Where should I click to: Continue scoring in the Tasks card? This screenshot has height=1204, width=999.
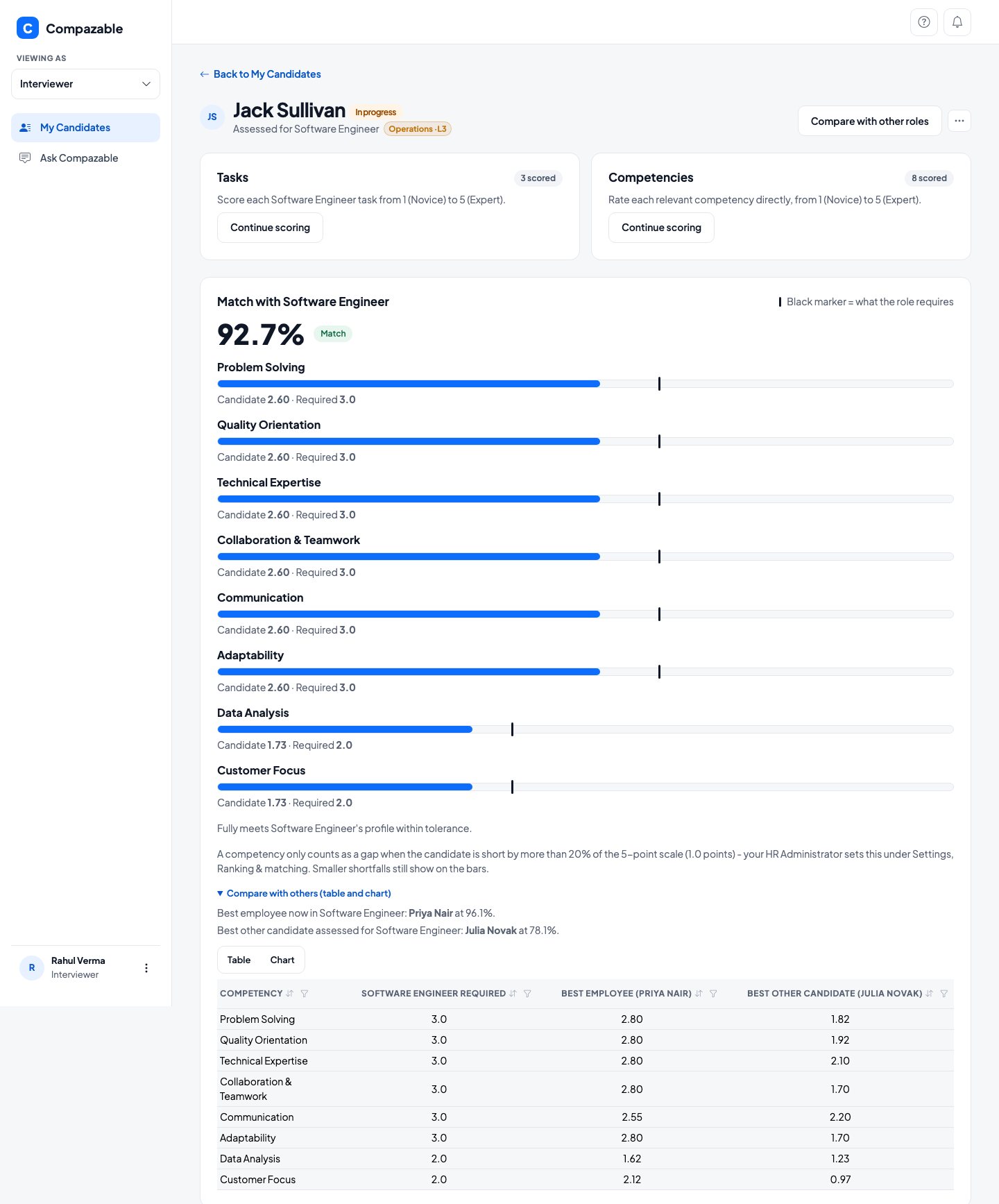pos(270,228)
